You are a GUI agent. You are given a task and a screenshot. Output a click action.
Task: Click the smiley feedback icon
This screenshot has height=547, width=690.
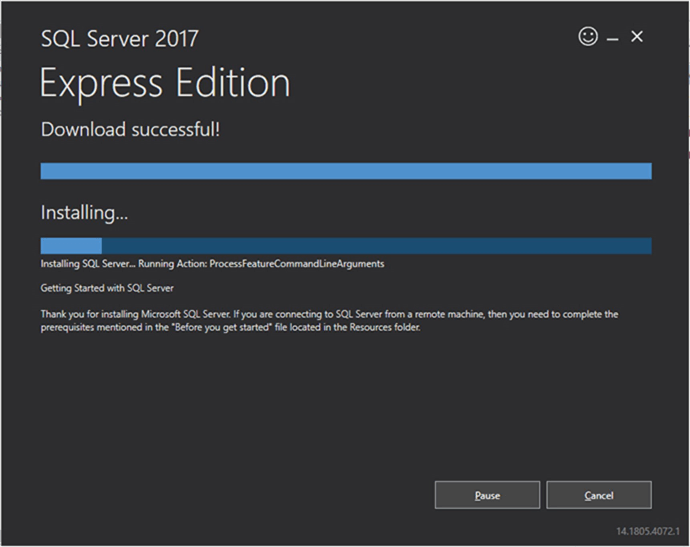tap(588, 37)
